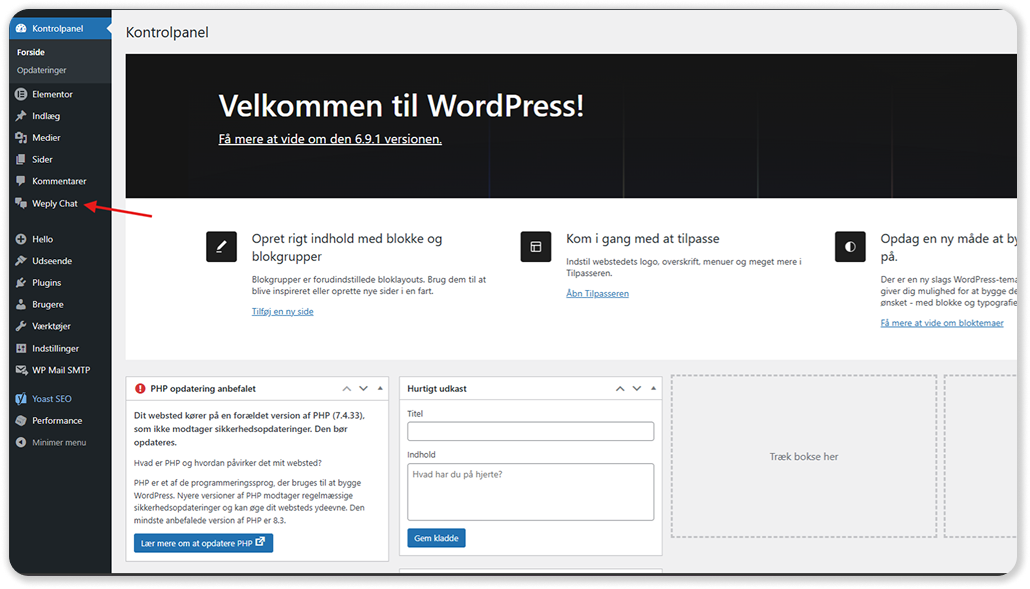Click Åbn Tilpasseren link
The image size is (1030, 589).
pos(597,294)
